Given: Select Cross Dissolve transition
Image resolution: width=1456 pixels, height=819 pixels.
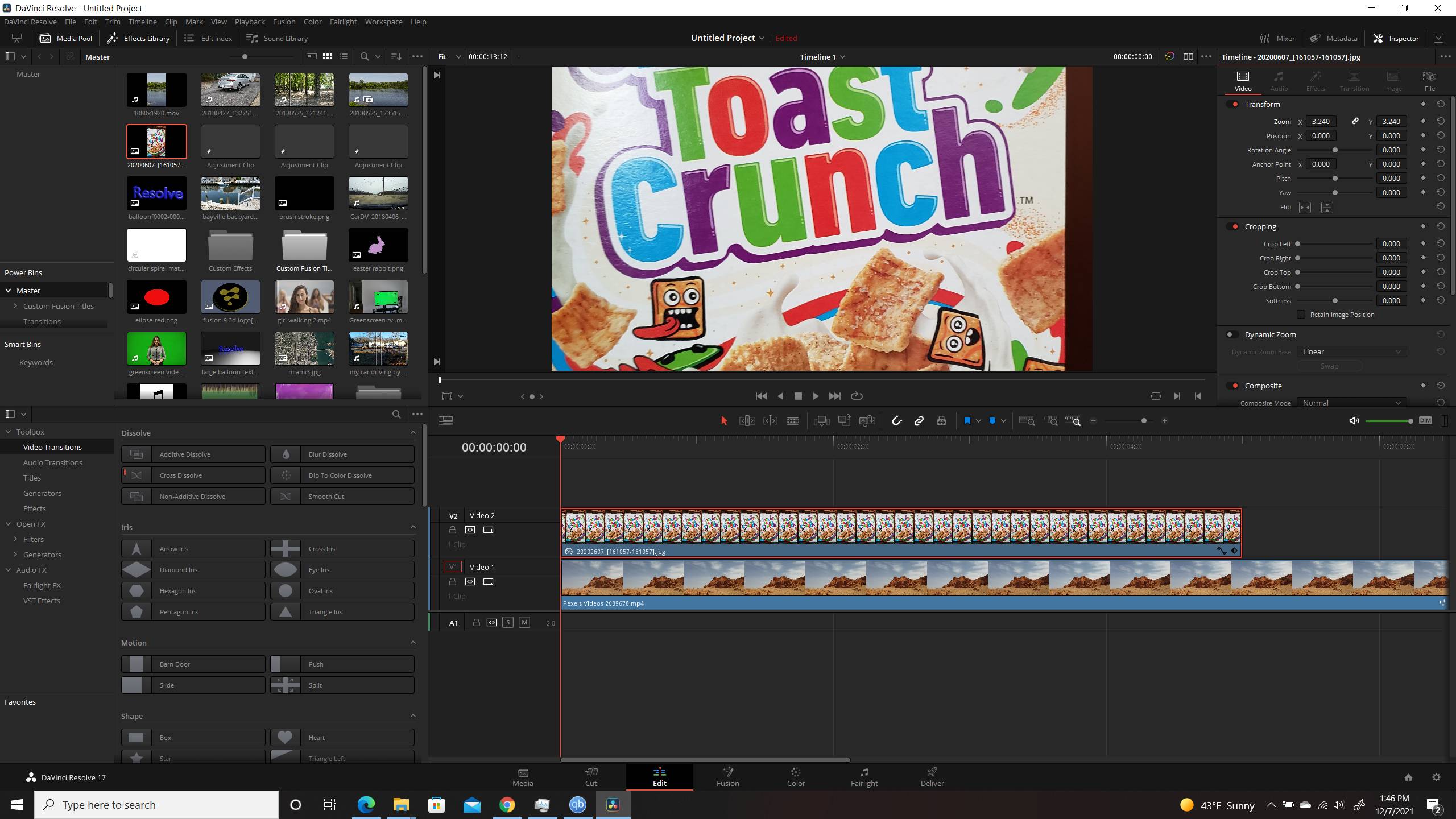Looking at the screenshot, I should tap(193, 475).
